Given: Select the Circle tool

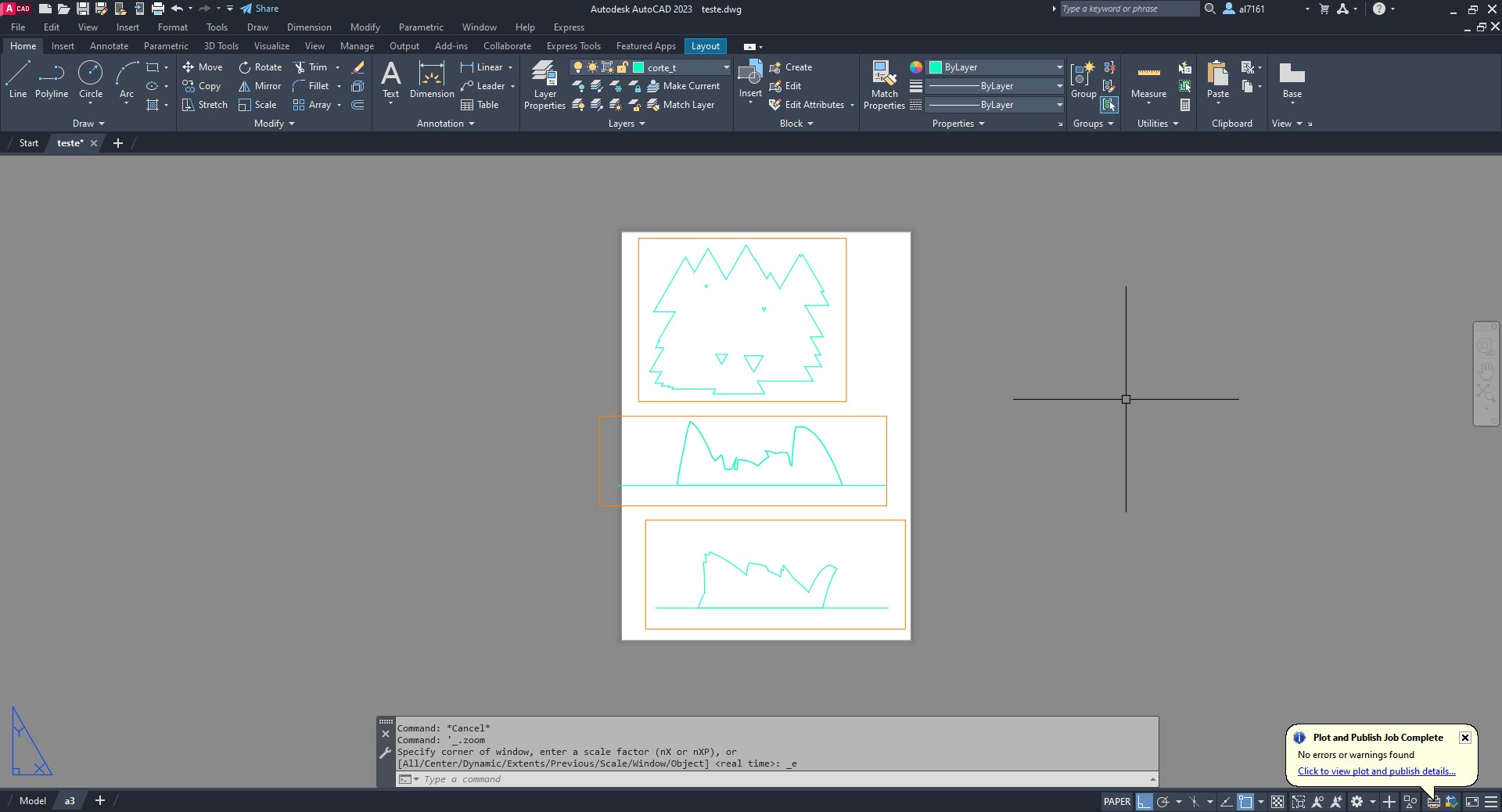Looking at the screenshot, I should coord(91,81).
